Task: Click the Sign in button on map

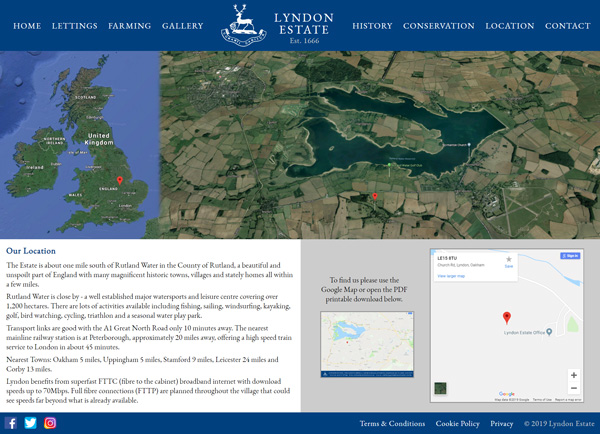Action: 570,256
